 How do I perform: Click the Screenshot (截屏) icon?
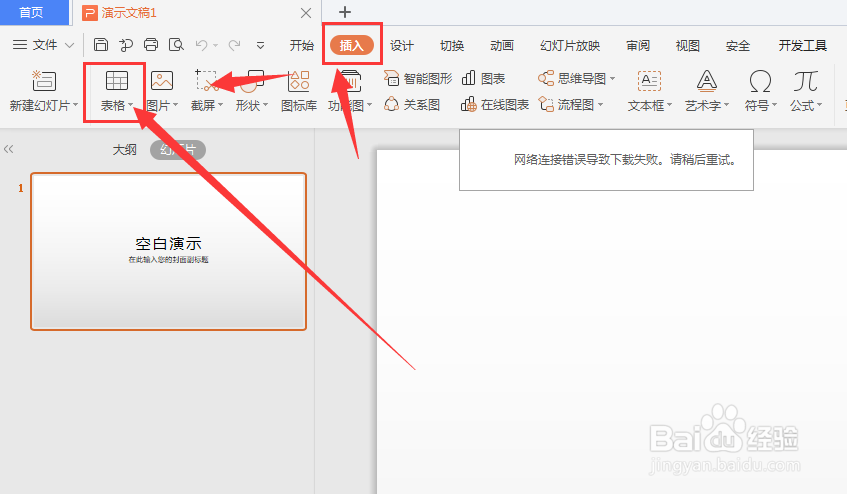[206, 81]
